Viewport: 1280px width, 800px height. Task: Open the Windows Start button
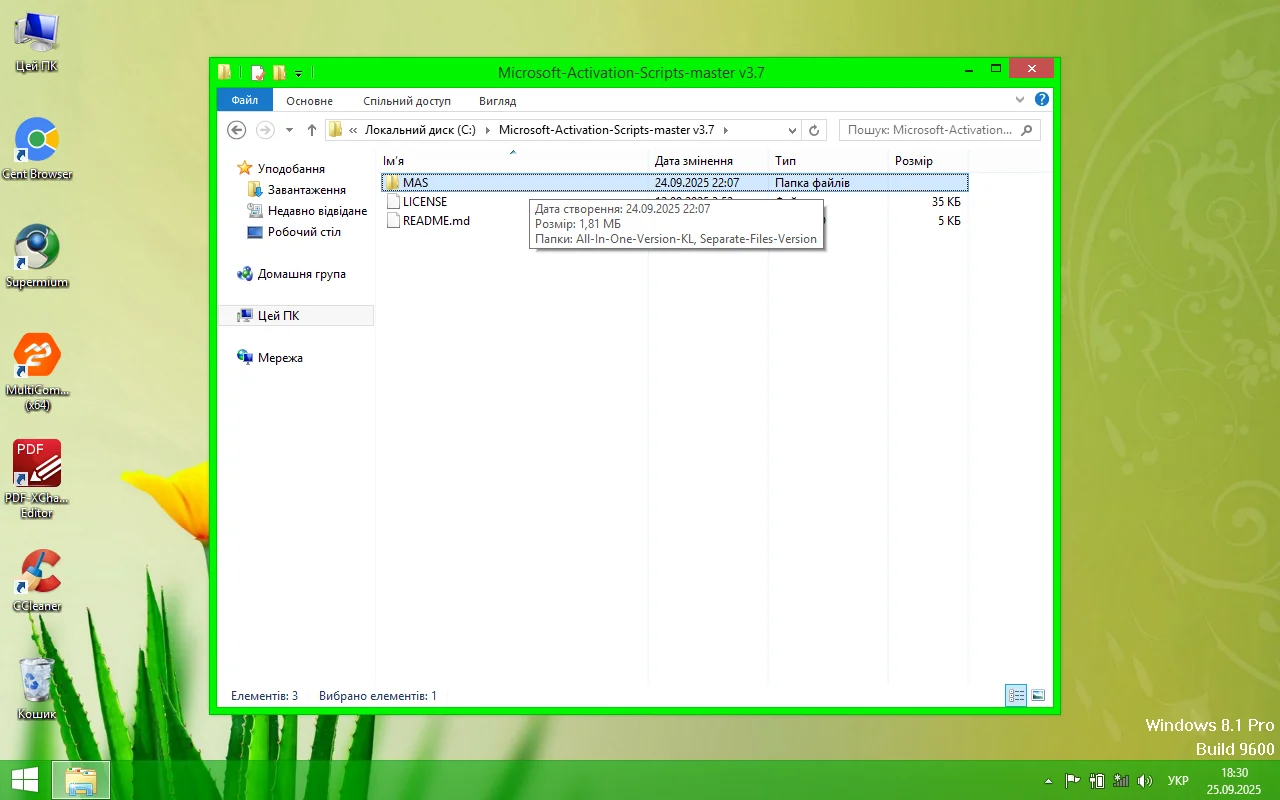25,780
